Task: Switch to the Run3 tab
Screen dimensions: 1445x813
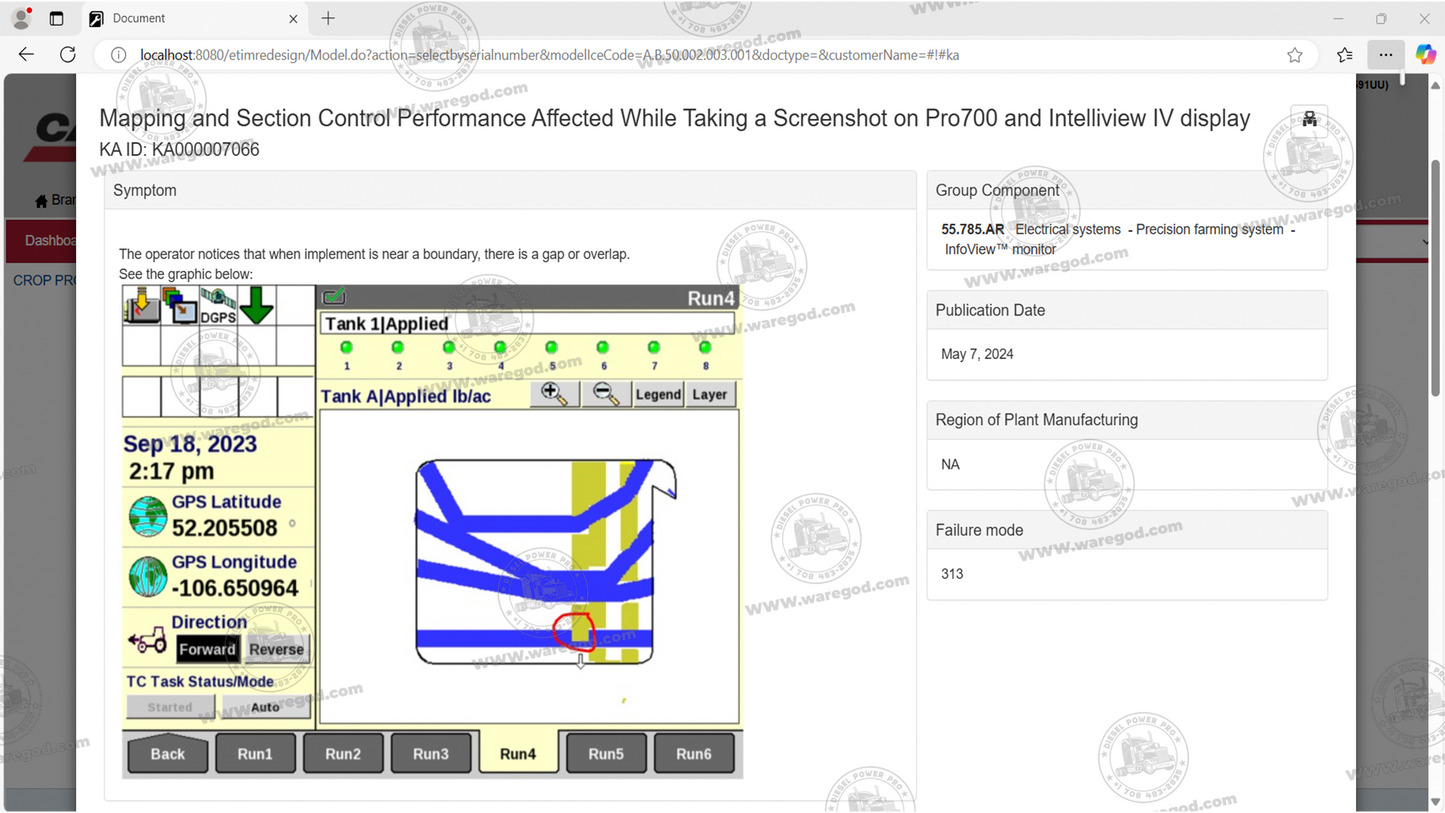Action: click(431, 754)
